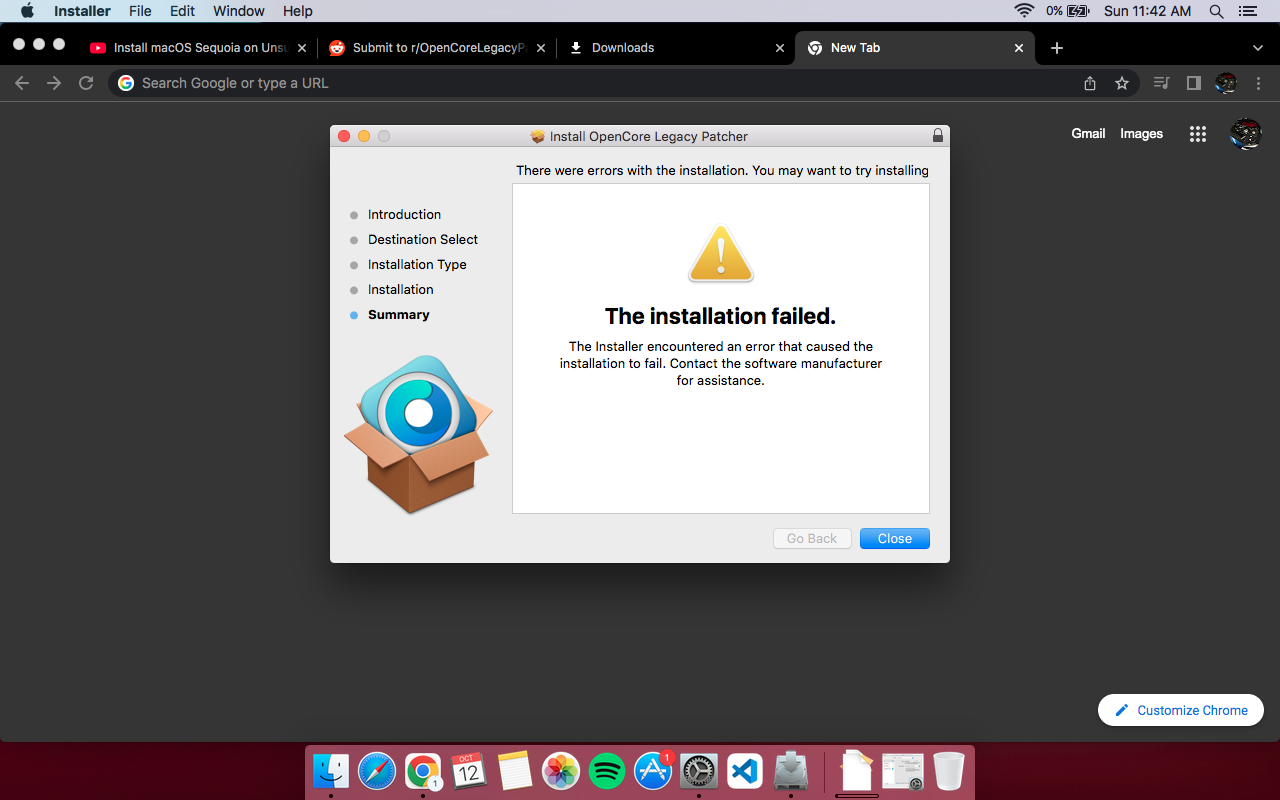The image size is (1280, 800).
Task: Expand the Chrome tab search chevron
Action: [1258, 48]
